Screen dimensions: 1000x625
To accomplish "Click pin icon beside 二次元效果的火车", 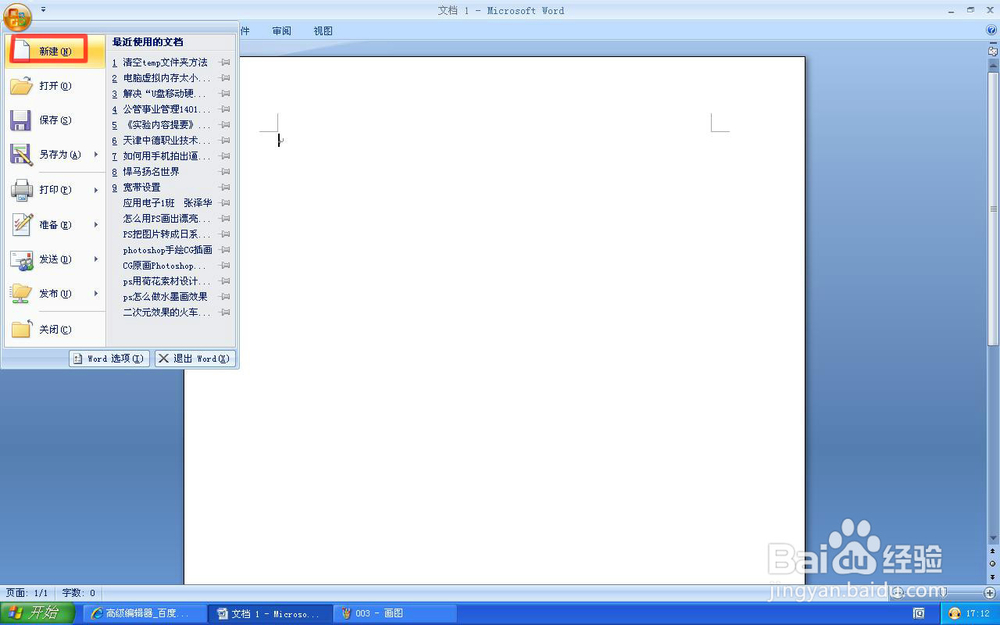I will [x=224, y=312].
